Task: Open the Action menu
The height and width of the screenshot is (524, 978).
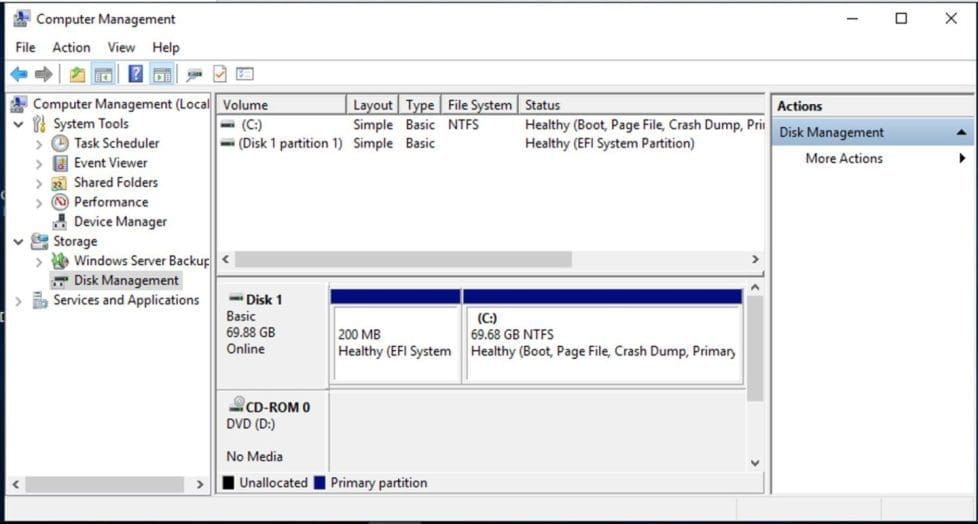Action: point(71,47)
